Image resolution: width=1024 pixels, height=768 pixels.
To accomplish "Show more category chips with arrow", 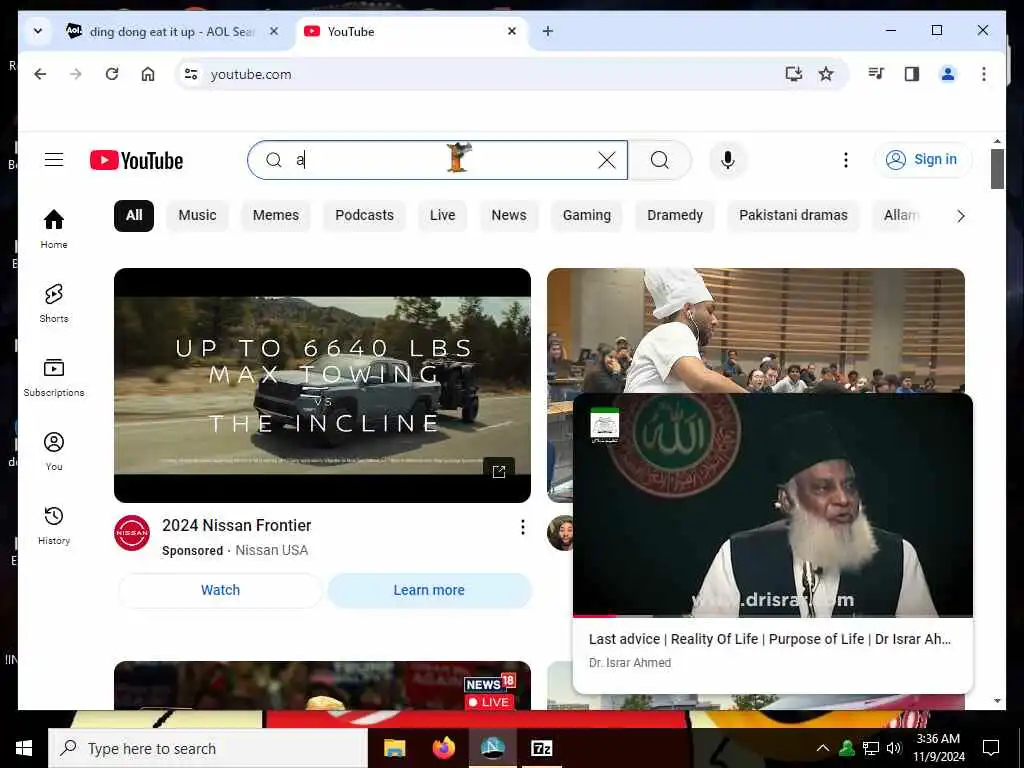I will pos(961,216).
